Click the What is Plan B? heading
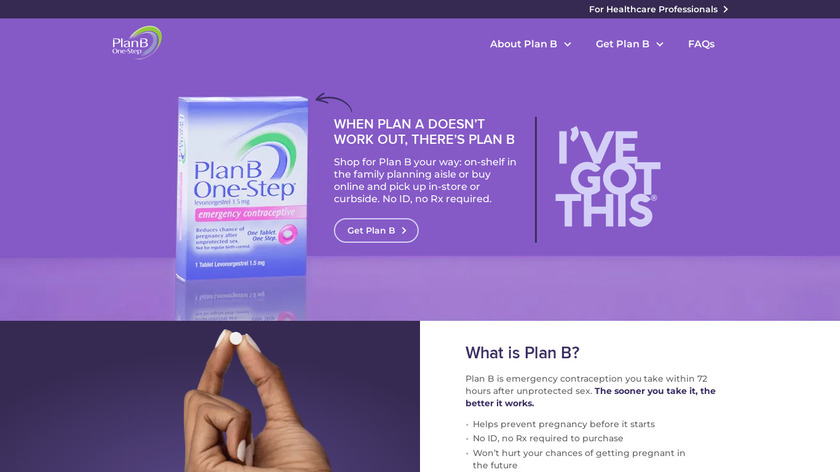840x472 pixels. 522,353
